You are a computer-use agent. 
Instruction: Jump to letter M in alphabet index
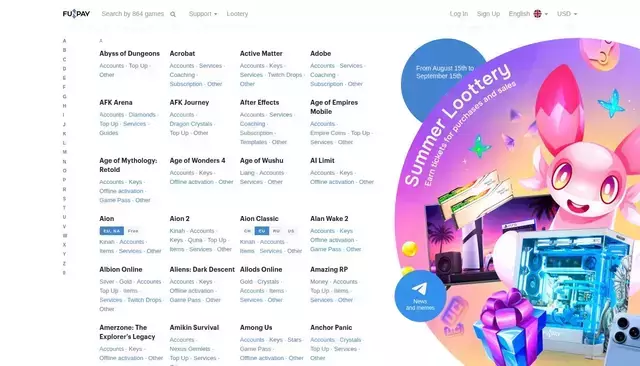(x=64, y=152)
